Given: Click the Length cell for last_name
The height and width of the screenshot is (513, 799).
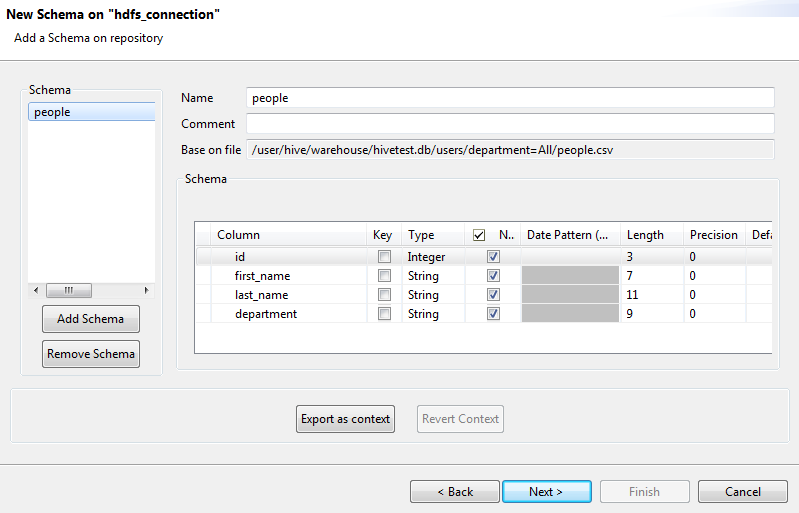Looking at the screenshot, I should point(650,295).
